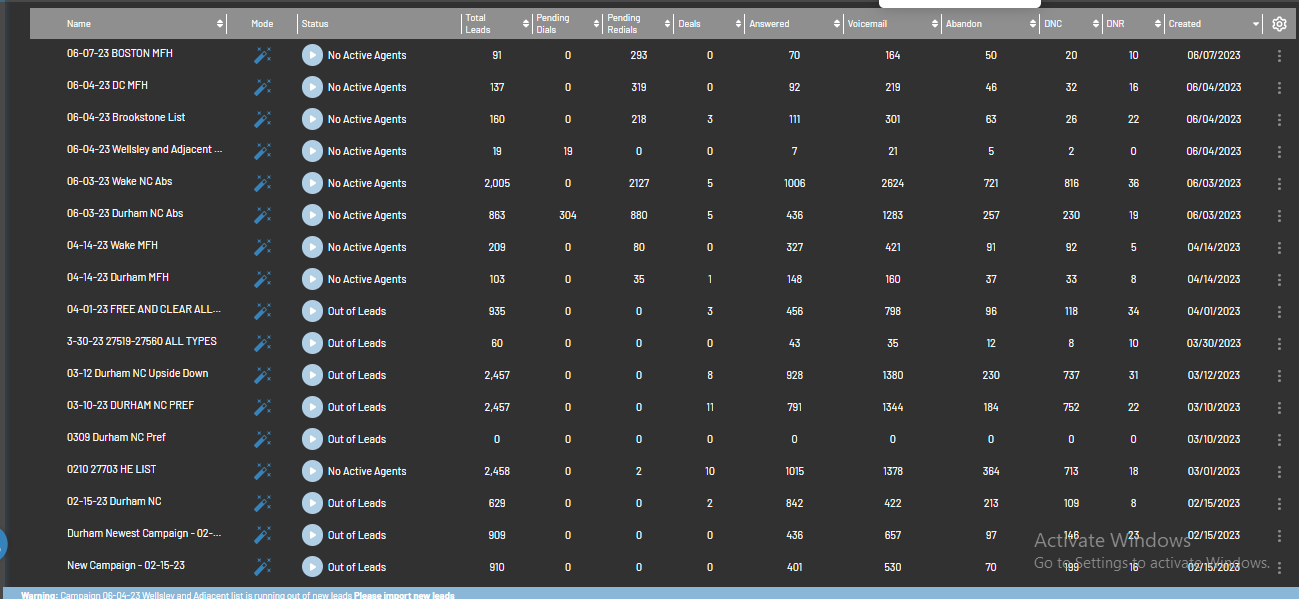Start the 0309 Durham NC Pref campaign
The height and width of the screenshot is (599, 1299).
[312, 439]
